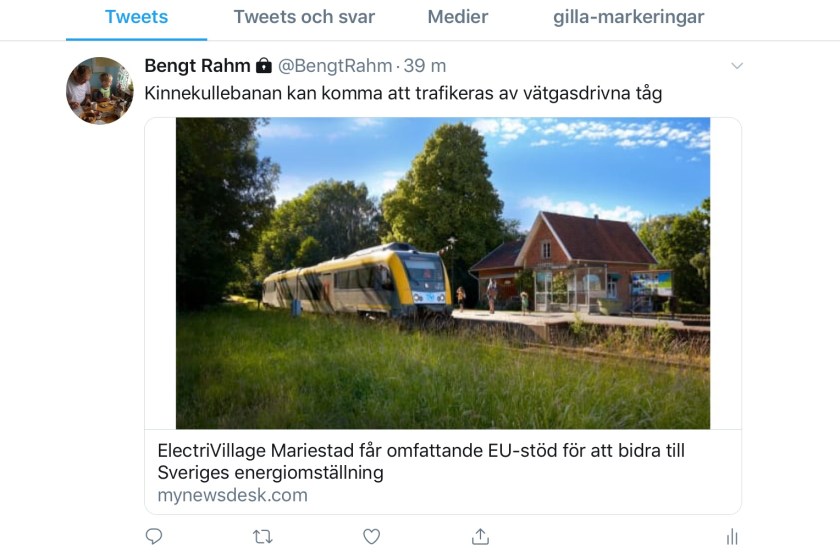Share the tweet via the share icon
Viewport: 840px width, 554px height.
(x=480, y=537)
